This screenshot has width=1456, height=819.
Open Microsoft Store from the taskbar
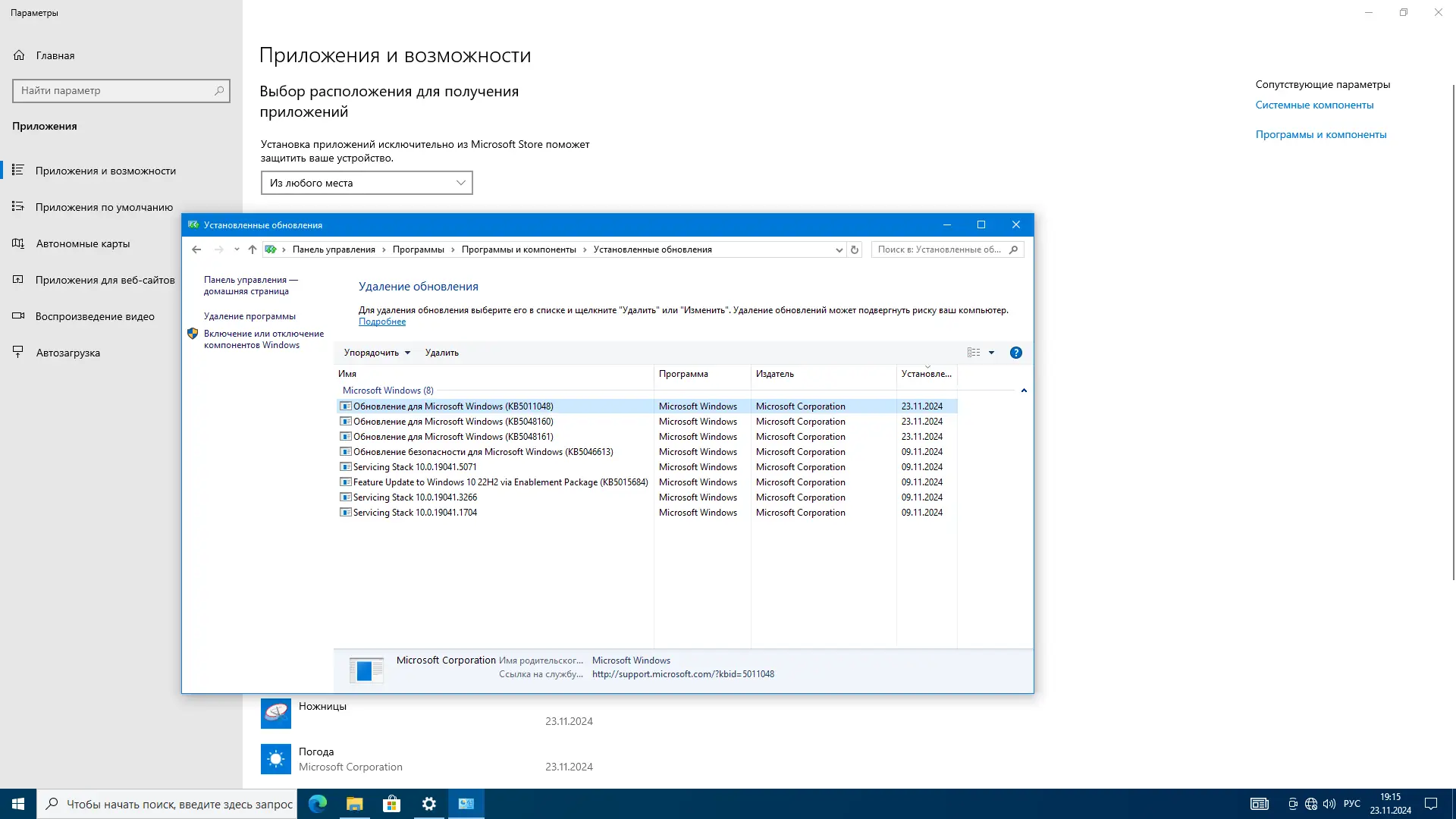391,804
